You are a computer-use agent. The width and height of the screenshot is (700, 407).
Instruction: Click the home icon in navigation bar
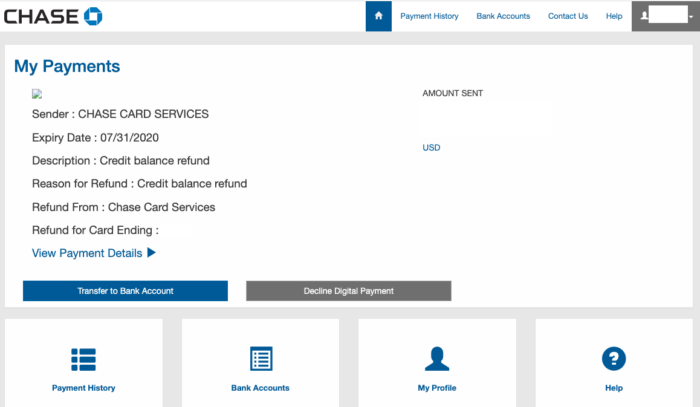[x=379, y=16]
